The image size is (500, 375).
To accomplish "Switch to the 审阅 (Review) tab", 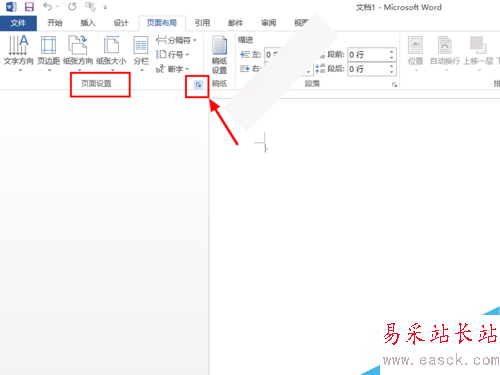I will coord(269,23).
